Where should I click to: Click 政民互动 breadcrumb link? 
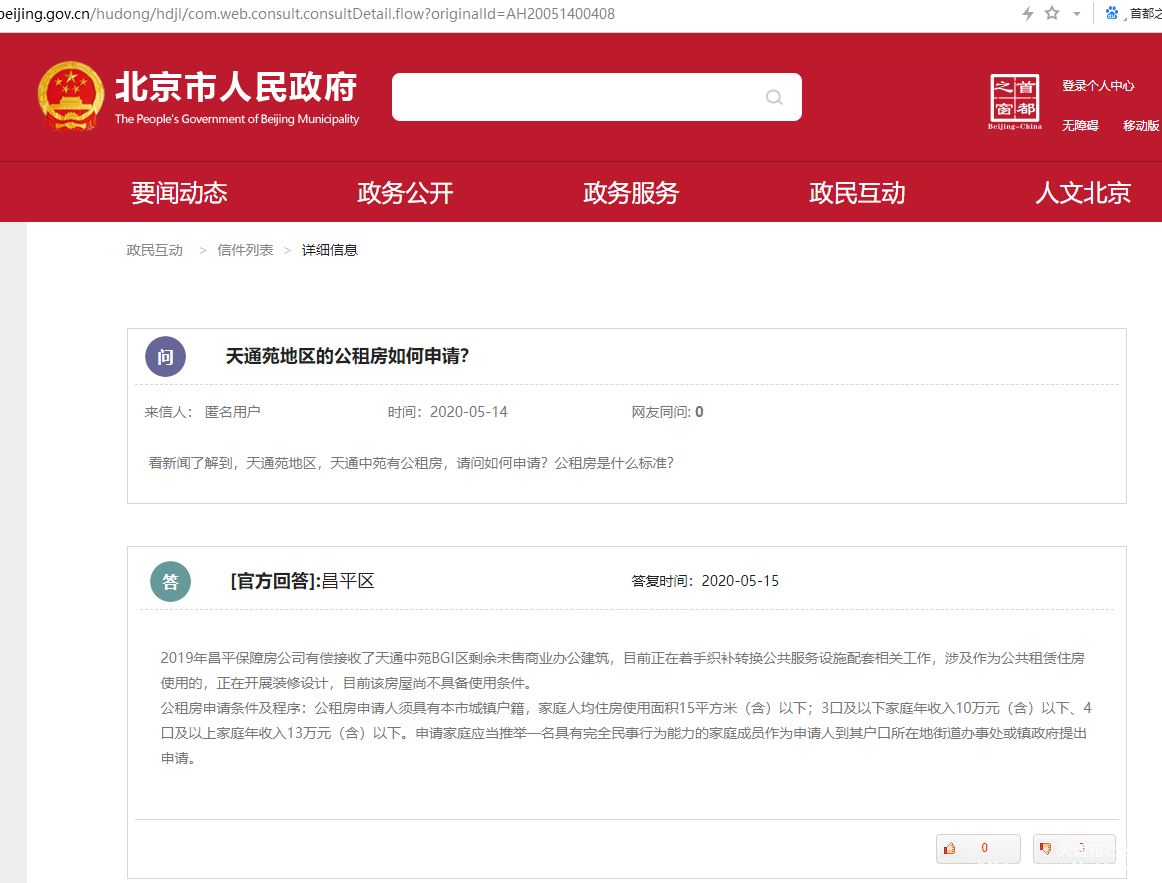155,250
